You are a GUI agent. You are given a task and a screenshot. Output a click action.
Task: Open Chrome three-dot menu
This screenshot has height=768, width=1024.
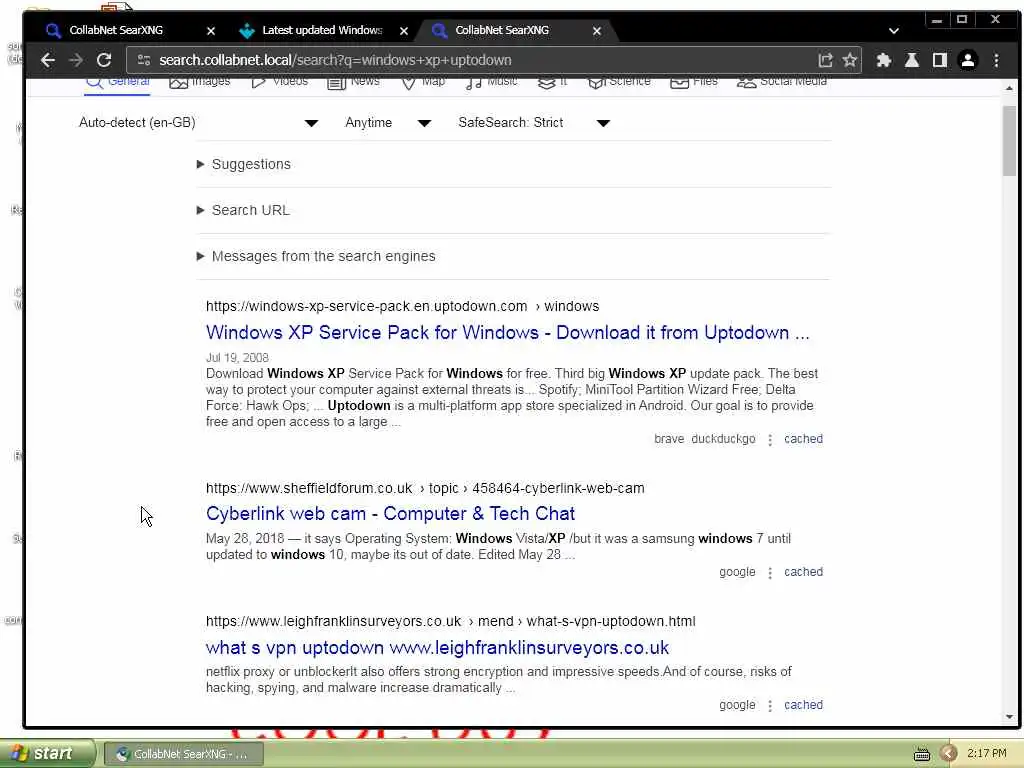point(997,60)
